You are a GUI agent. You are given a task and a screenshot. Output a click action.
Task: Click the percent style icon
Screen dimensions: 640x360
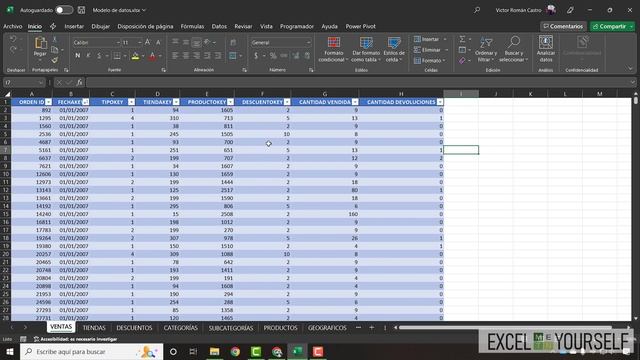pos(273,56)
